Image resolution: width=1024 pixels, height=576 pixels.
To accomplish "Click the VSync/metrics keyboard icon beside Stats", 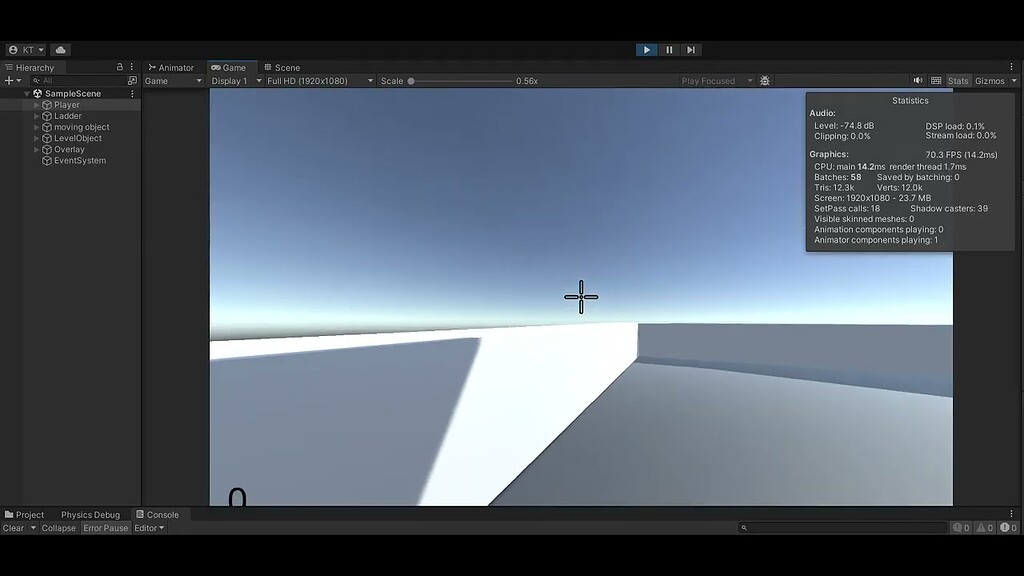I will 935,80.
